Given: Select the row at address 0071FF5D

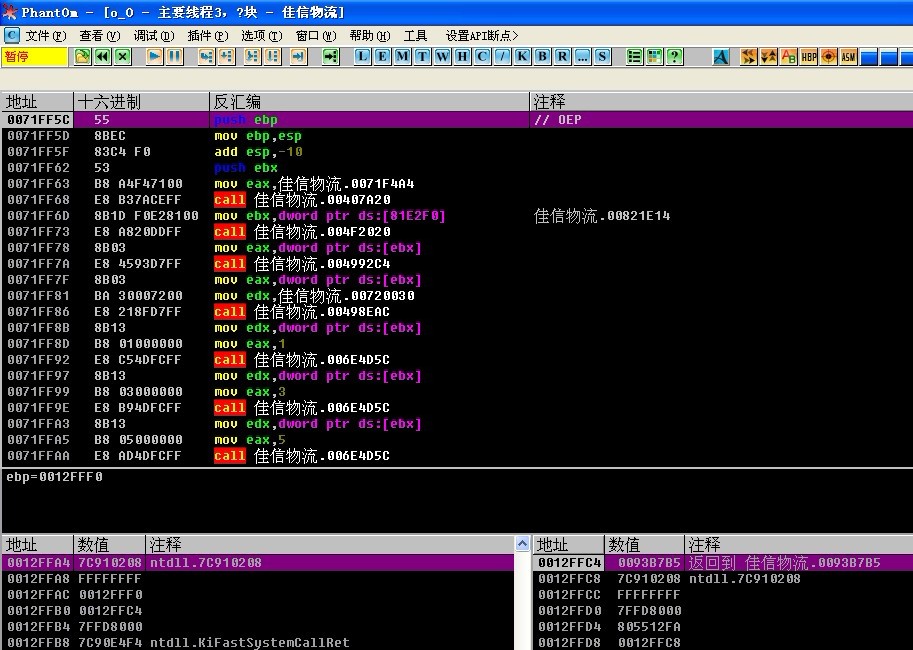Looking at the screenshot, I should pos(457,136).
